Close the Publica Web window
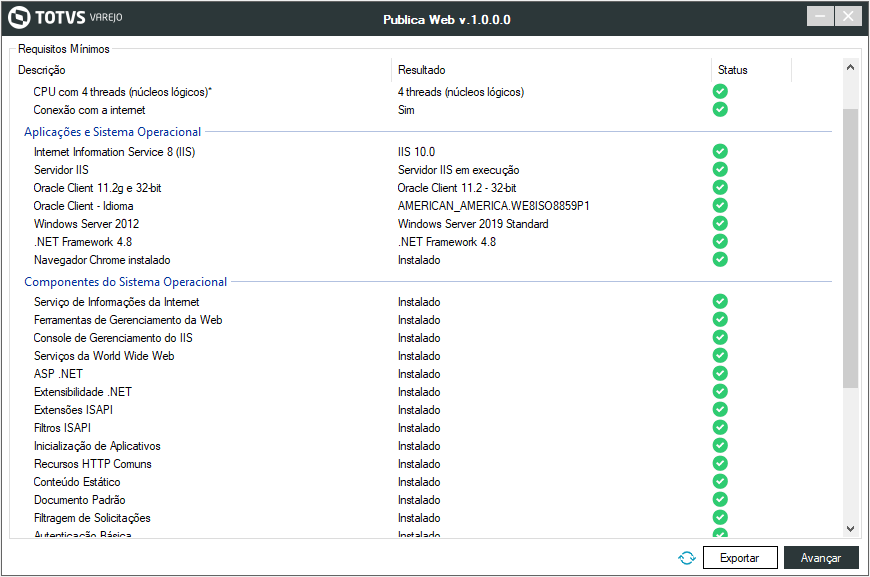Image resolution: width=870 pixels, height=577 pixels. 848,17
